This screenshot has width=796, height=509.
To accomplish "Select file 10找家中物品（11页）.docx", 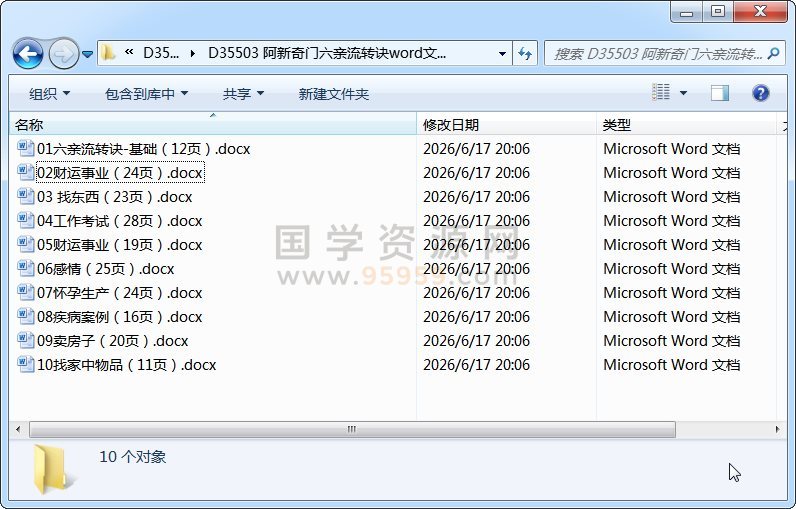I will [127, 364].
